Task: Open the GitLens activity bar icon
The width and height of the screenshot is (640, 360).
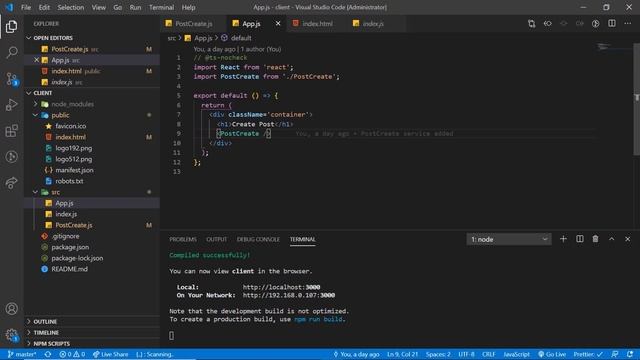Action: pos(11,157)
